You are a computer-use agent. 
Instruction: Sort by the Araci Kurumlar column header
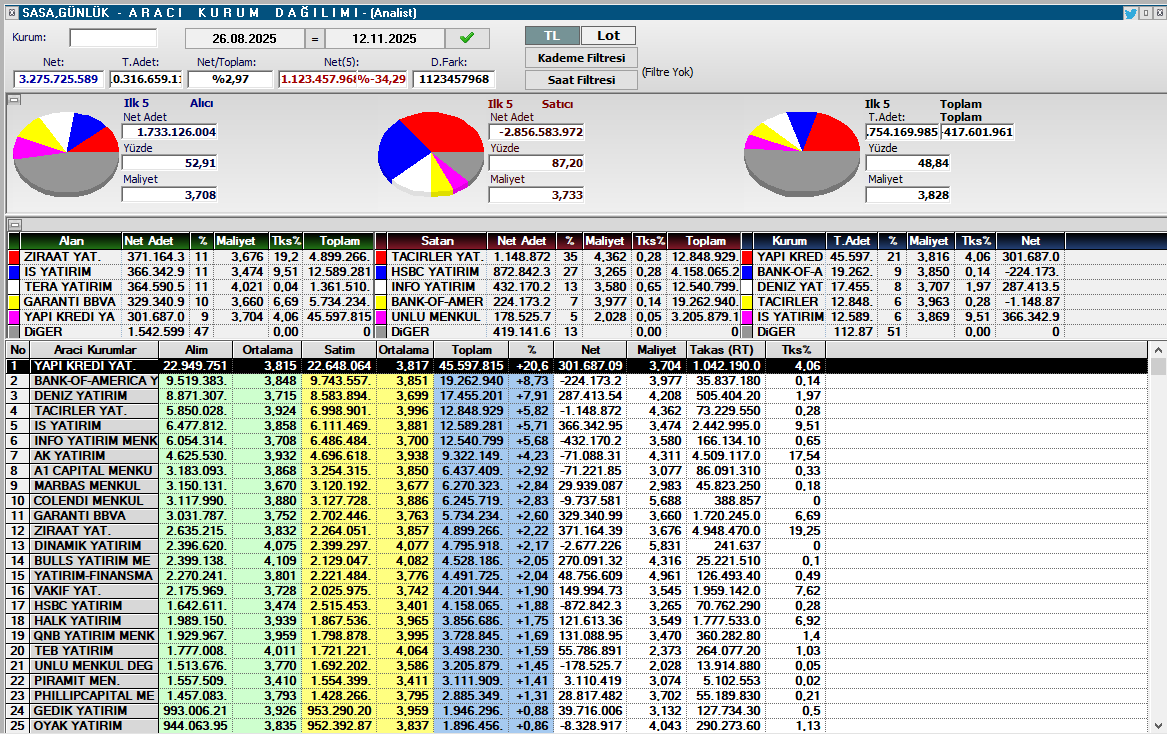pyautogui.click(x=94, y=350)
